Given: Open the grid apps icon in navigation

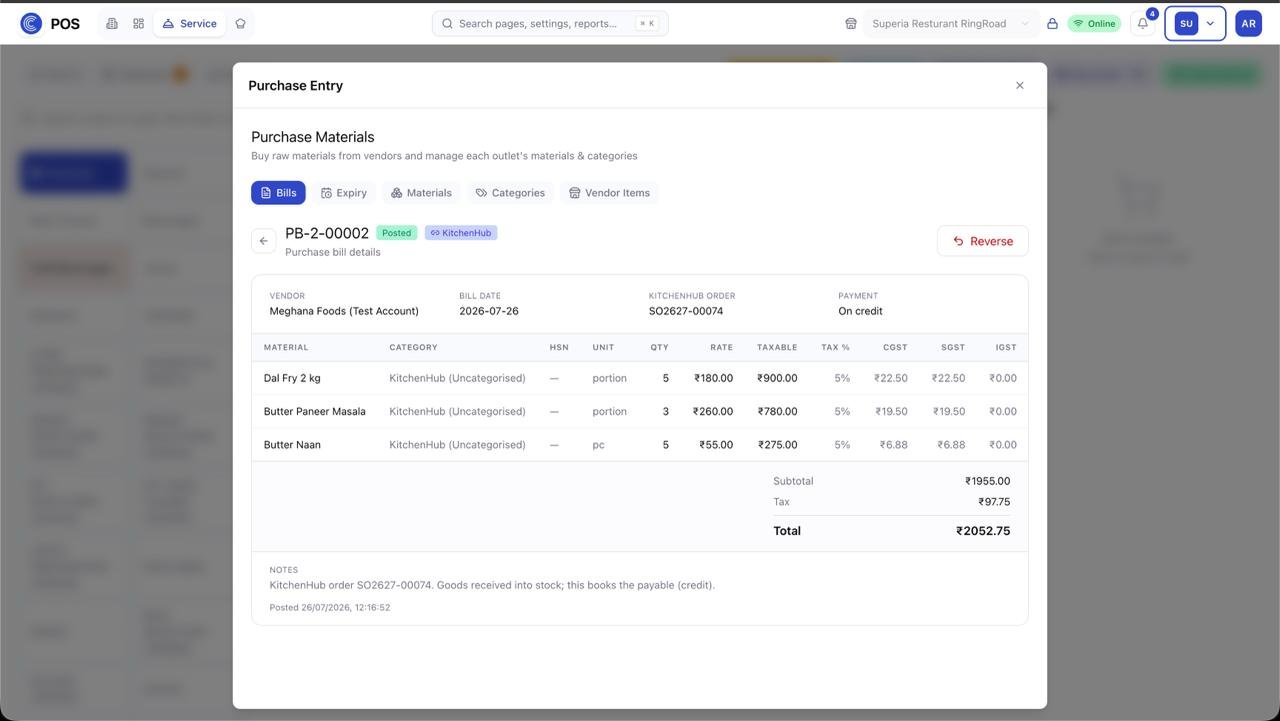Looking at the screenshot, I should (x=139, y=23).
